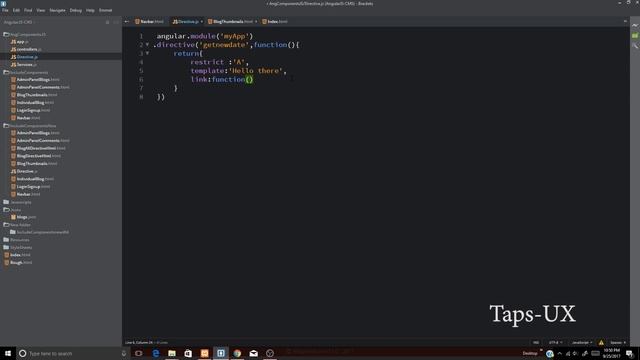The image size is (640, 360).
Task: Open the Navigate menu
Action: click(x=58, y=10)
